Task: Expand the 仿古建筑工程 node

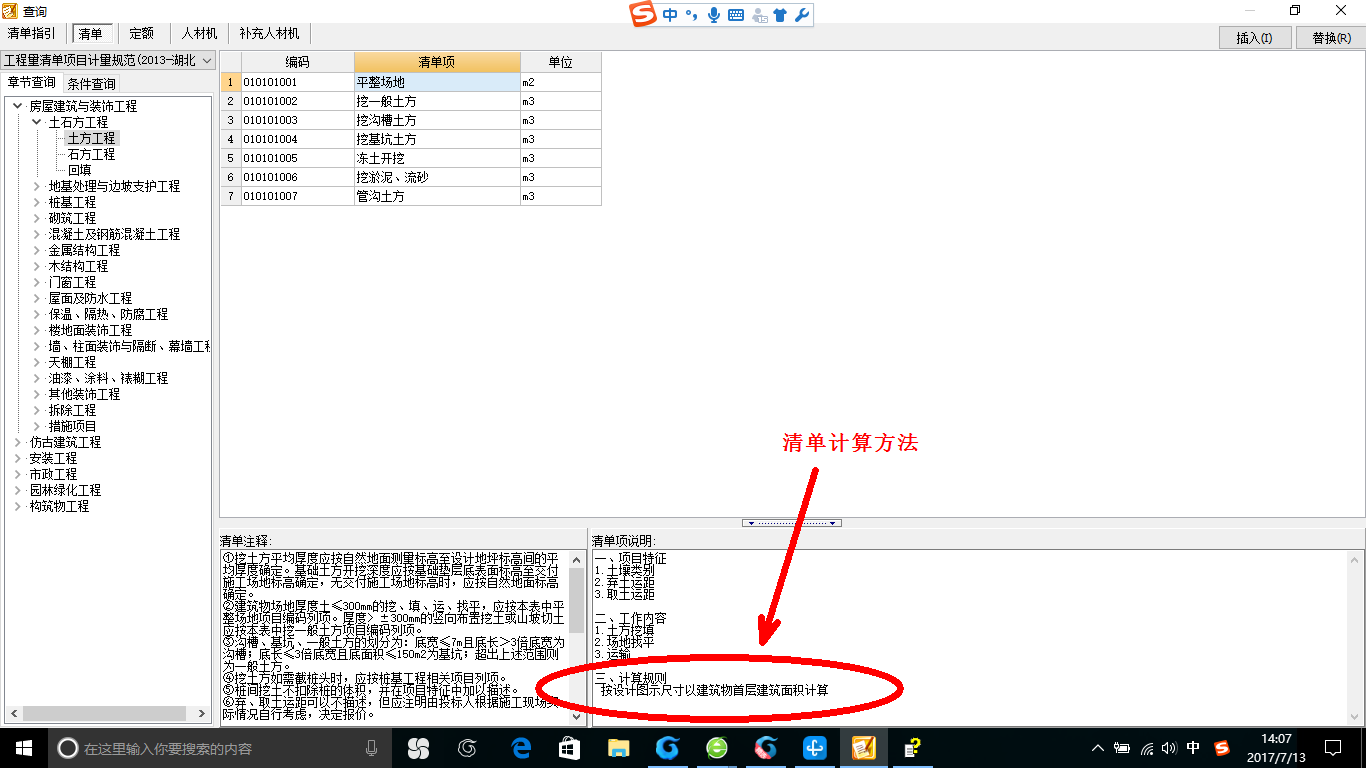Action: coord(18,442)
